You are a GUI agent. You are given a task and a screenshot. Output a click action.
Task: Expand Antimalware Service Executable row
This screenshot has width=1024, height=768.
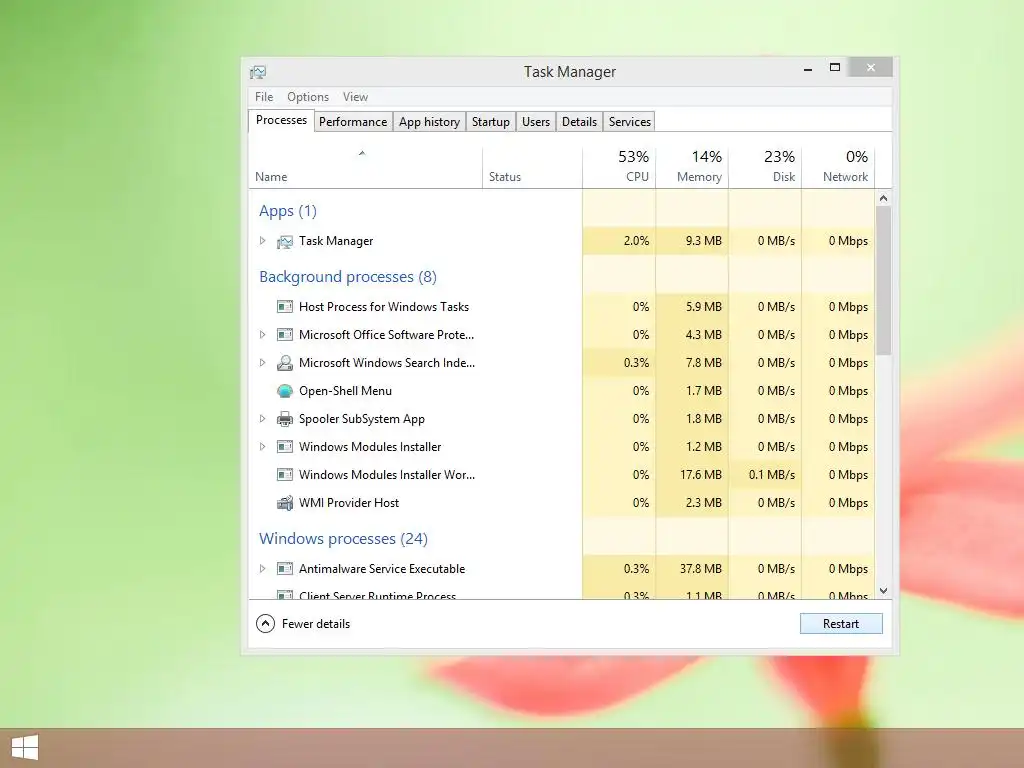pos(263,569)
